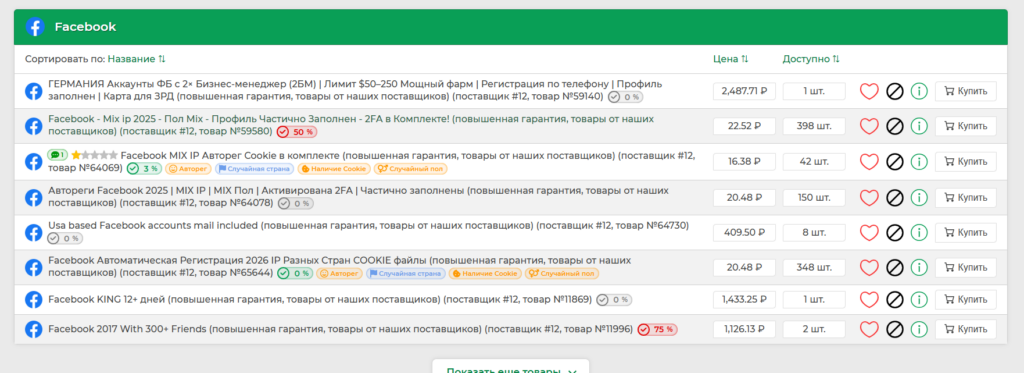This screenshot has height=373, width=1024.
Task: Click Случайный пол tag on товар №65644 row
Action: point(562,274)
